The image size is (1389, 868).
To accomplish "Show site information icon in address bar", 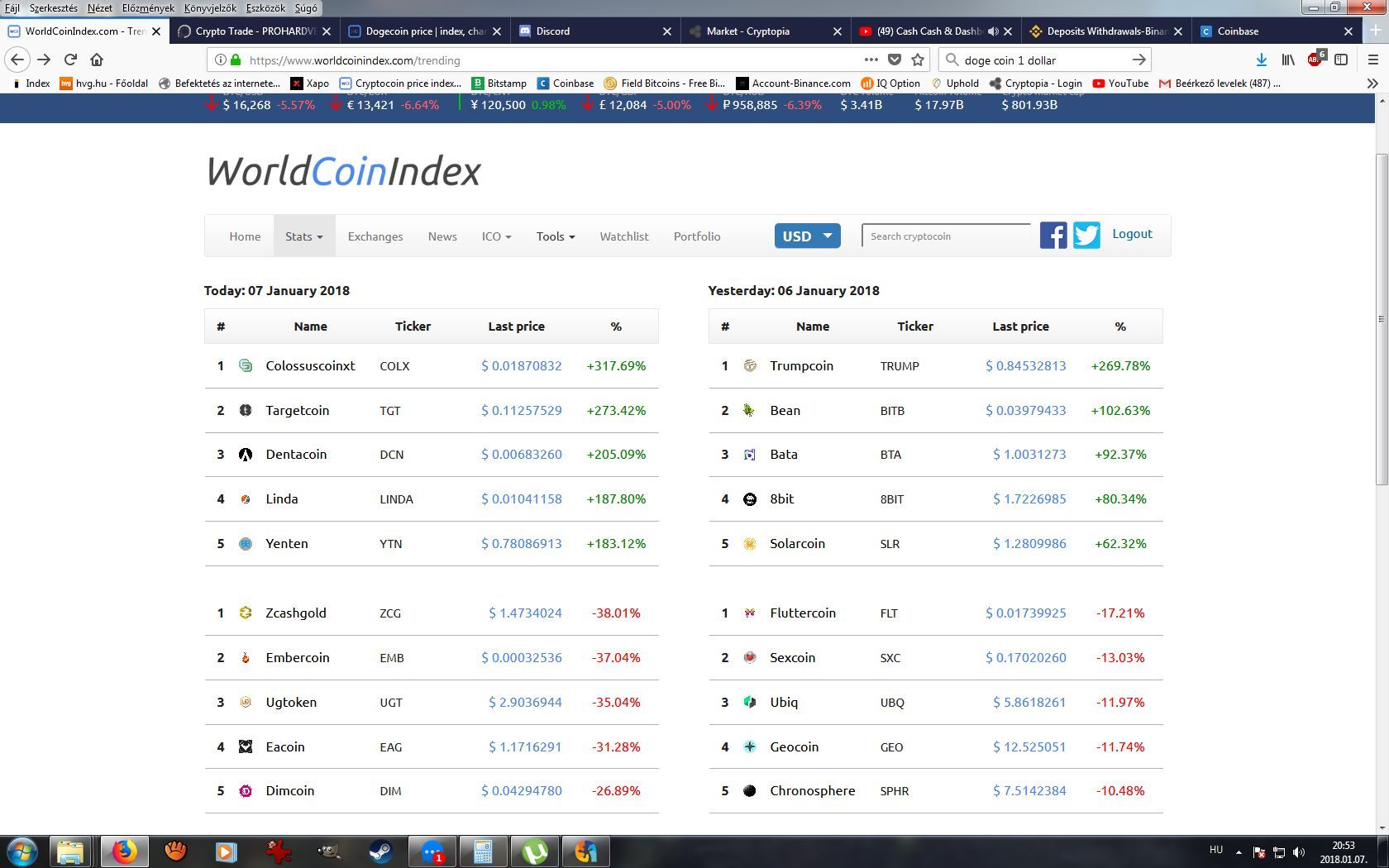I will click(221, 60).
